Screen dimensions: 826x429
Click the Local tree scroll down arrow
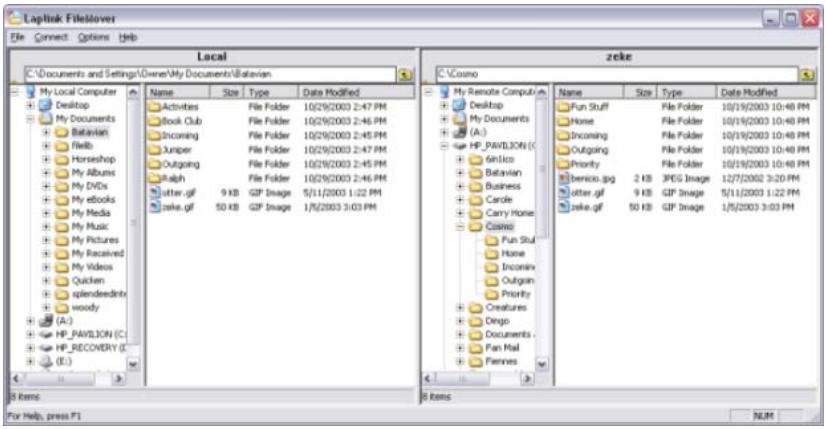click(133, 364)
